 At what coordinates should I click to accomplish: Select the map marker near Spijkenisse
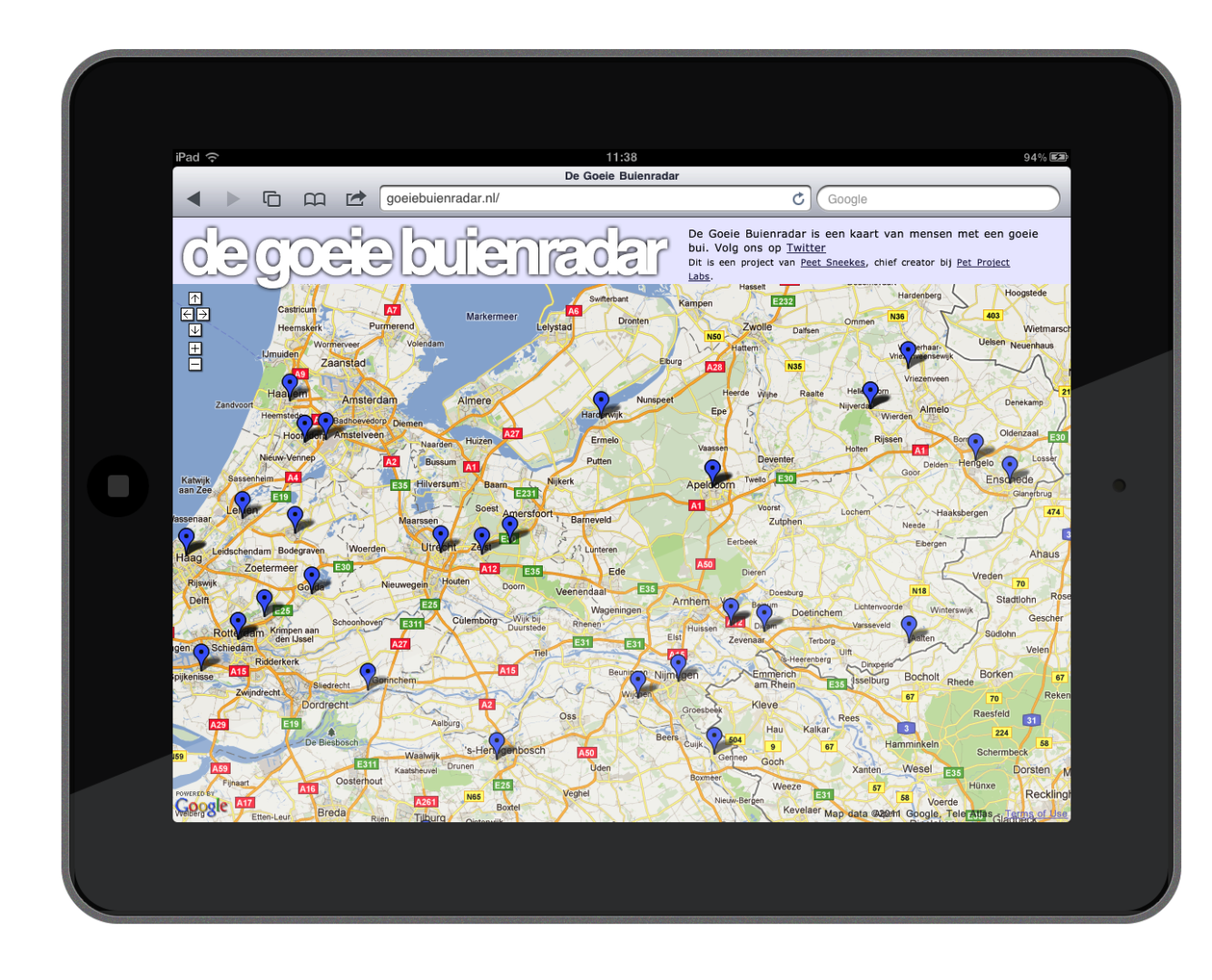[x=202, y=656]
